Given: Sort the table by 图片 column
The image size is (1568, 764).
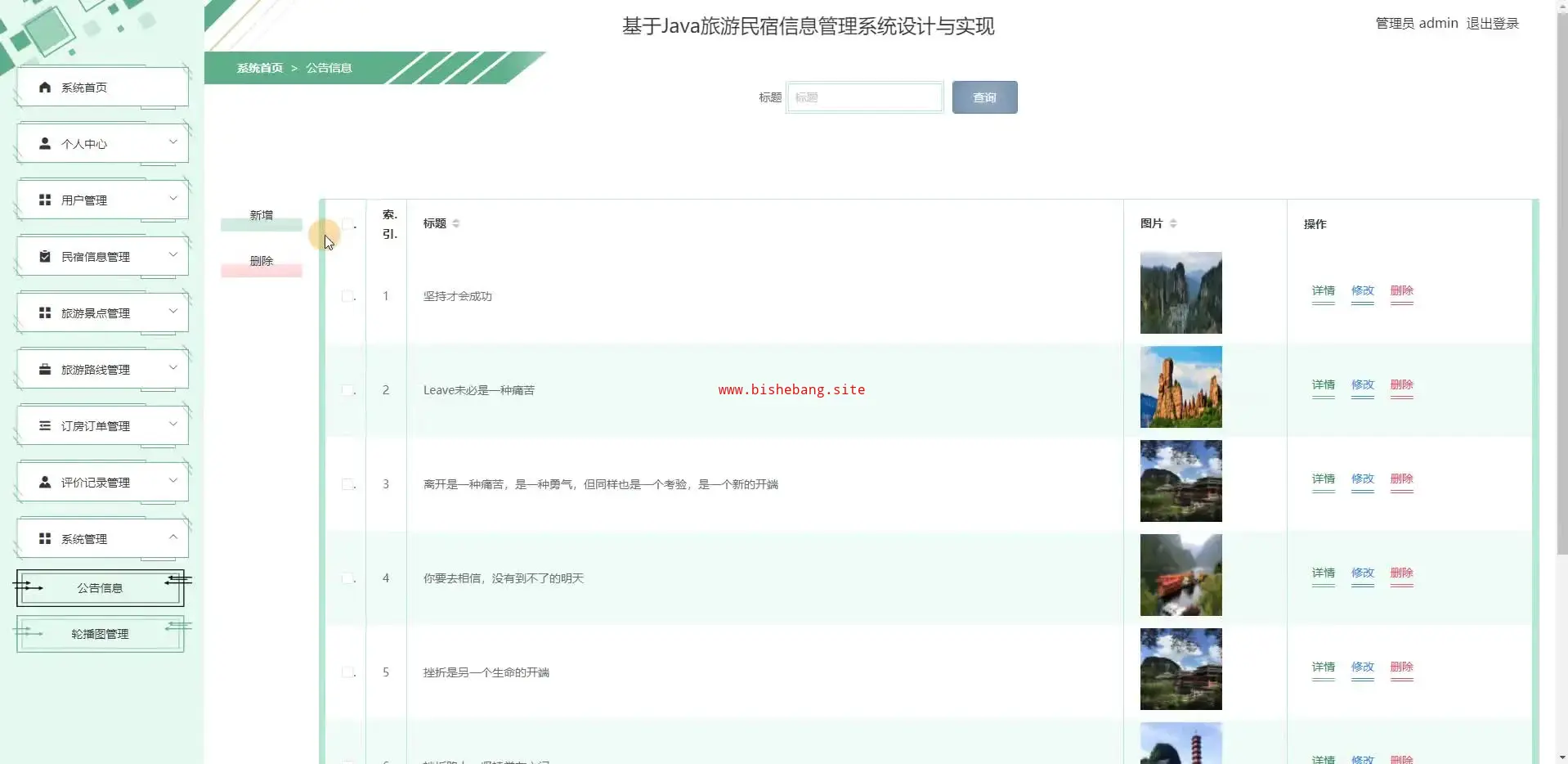Looking at the screenshot, I should click(1173, 223).
